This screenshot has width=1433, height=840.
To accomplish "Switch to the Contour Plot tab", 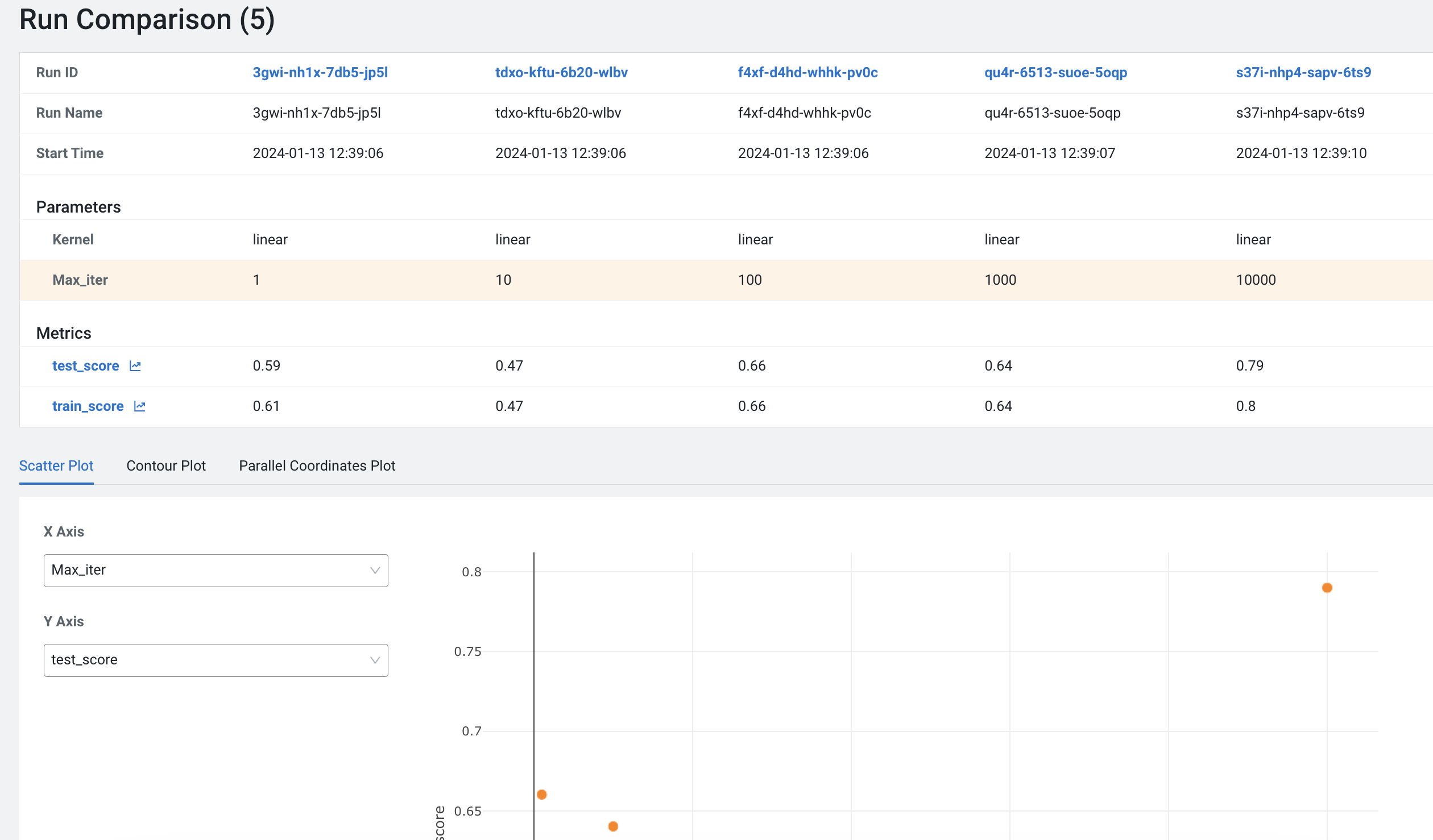I will point(165,465).
